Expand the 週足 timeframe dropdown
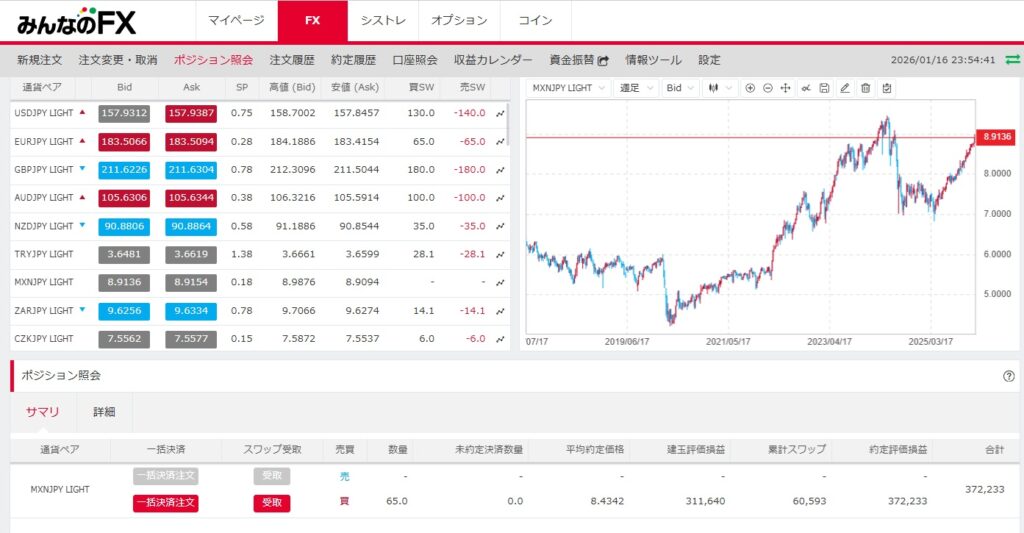The height and width of the screenshot is (533, 1024). 636,88
